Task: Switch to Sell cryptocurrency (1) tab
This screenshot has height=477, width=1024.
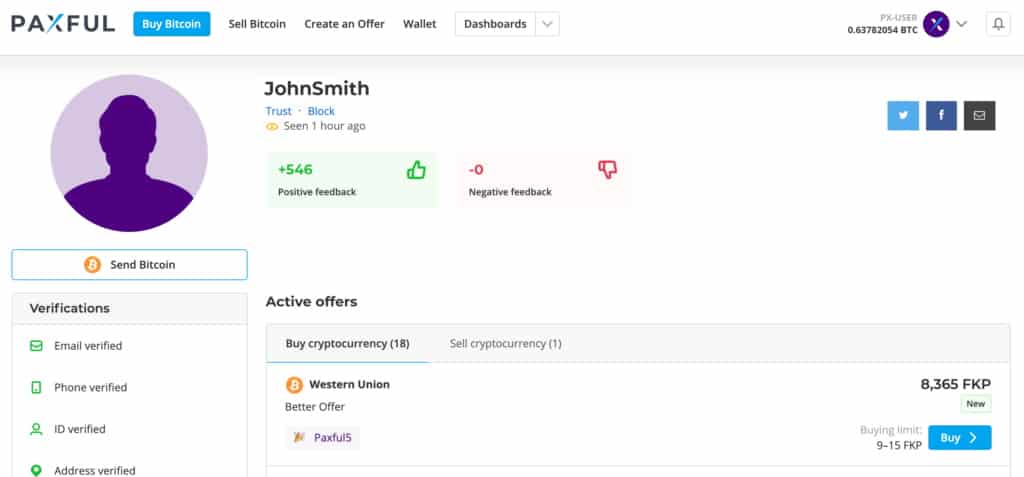Action: pos(505,344)
